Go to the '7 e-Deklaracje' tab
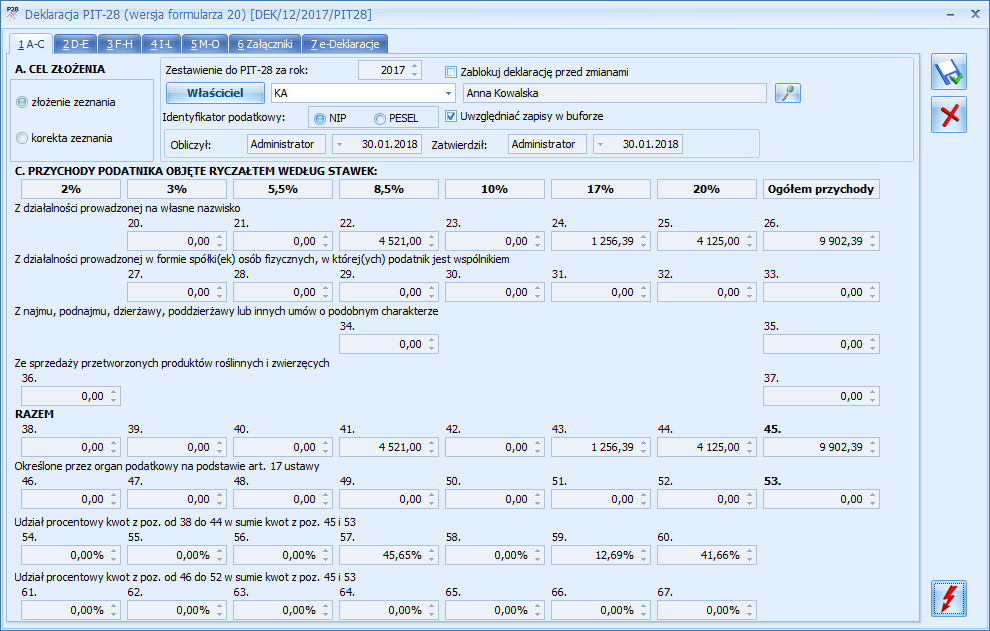 pos(344,44)
